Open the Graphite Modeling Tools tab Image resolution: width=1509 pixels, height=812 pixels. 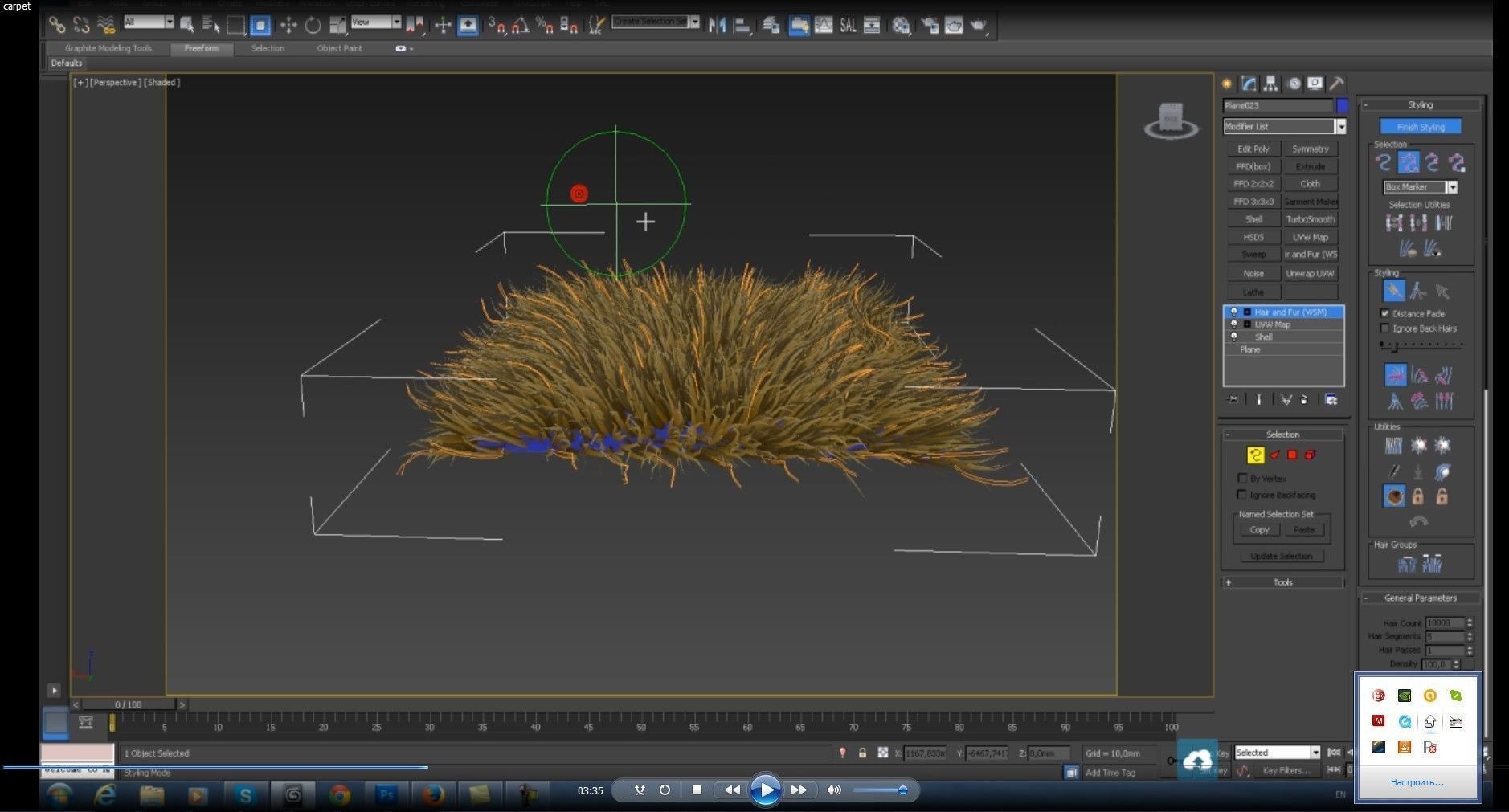[108, 48]
